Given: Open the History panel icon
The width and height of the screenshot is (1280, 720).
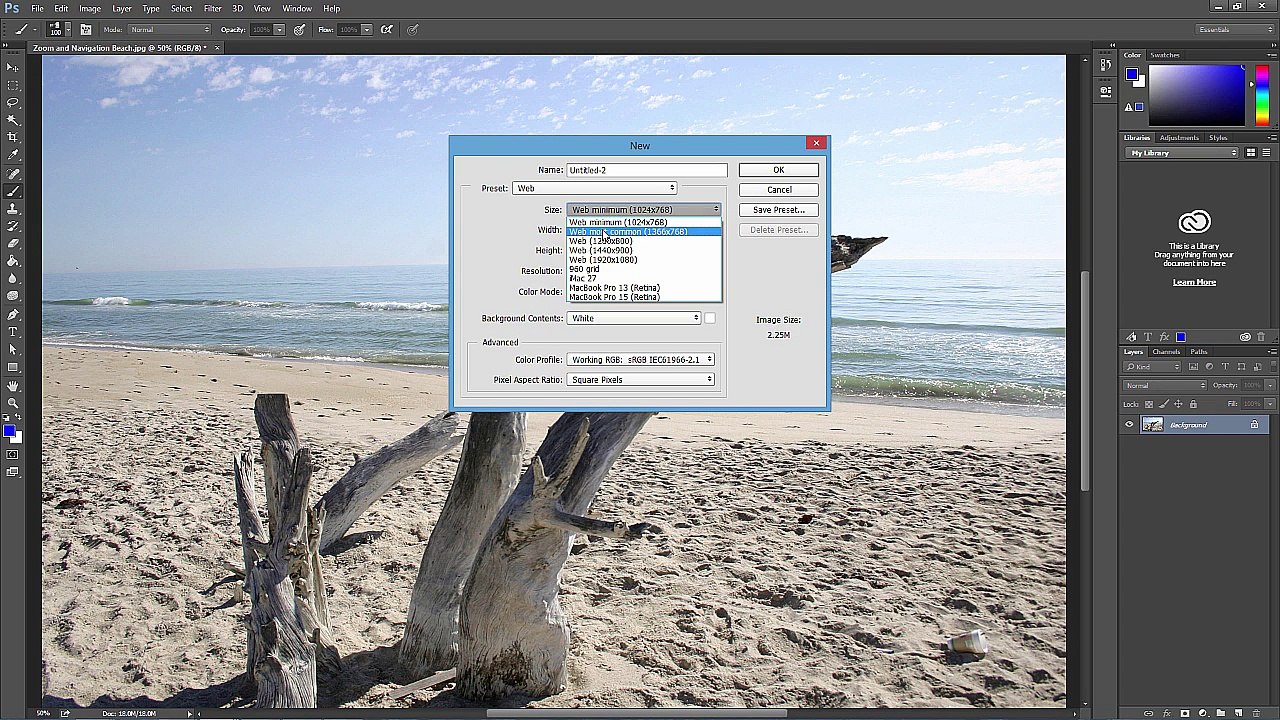Looking at the screenshot, I should point(1106,67).
